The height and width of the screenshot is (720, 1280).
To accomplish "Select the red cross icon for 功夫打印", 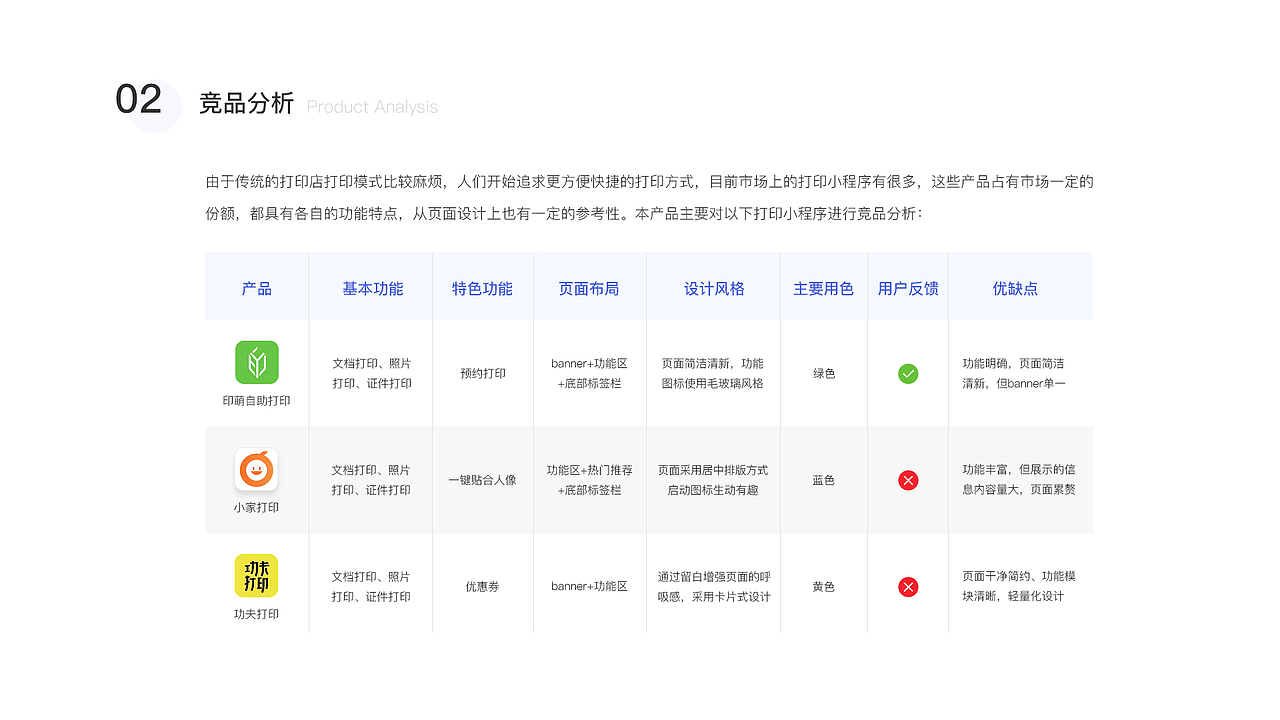I will [908, 587].
